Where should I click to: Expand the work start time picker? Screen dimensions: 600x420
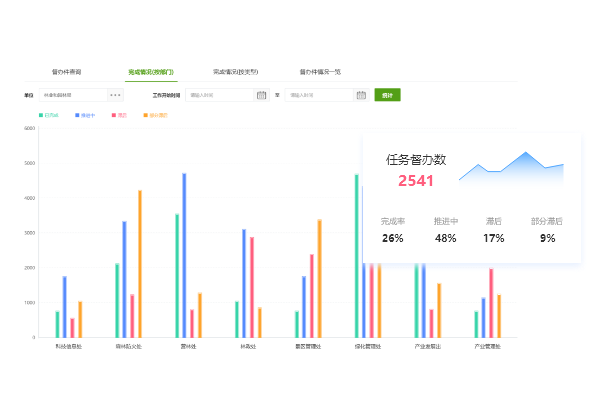(x=220, y=95)
